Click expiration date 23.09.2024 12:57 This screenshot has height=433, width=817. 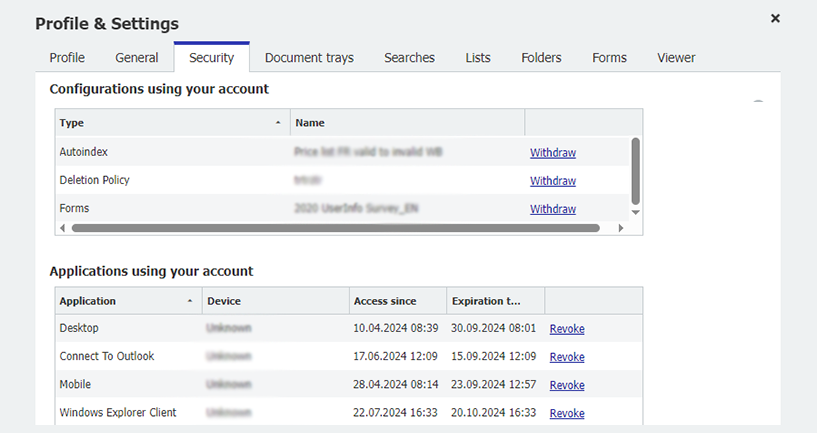(493, 385)
